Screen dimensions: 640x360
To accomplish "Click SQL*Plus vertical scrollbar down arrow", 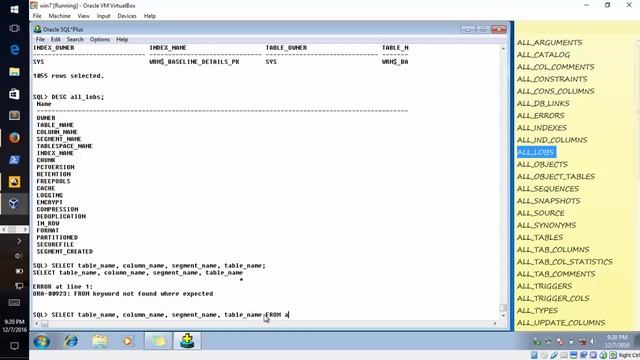I will [503, 316].
